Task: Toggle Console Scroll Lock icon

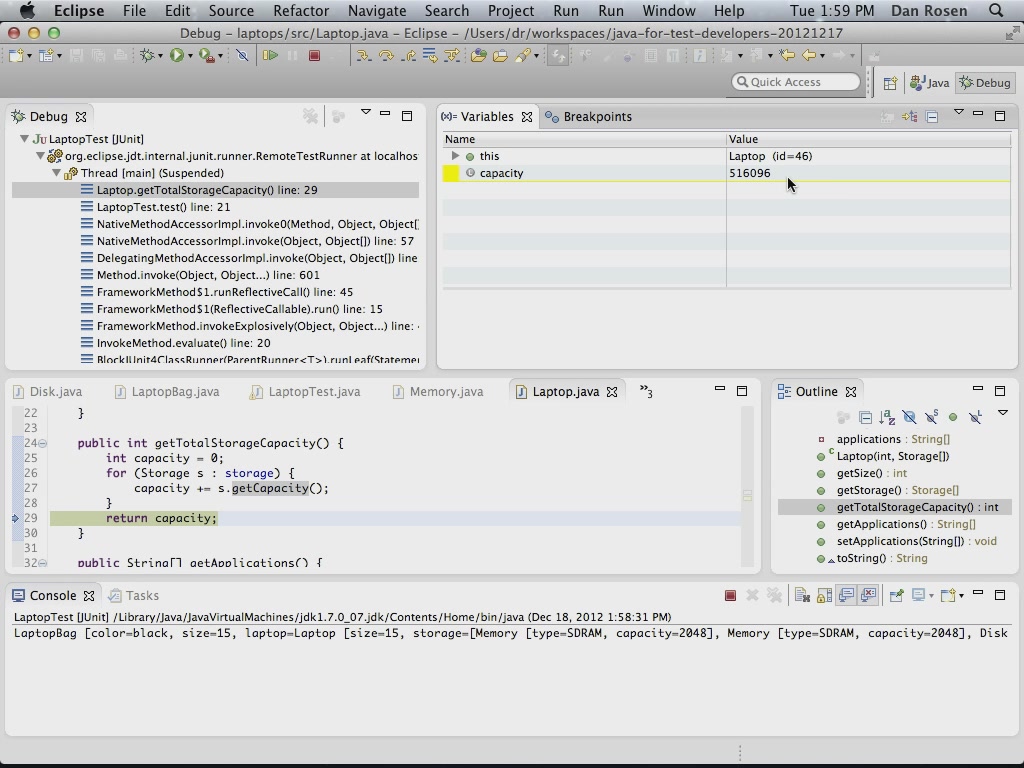Action: 824,596
